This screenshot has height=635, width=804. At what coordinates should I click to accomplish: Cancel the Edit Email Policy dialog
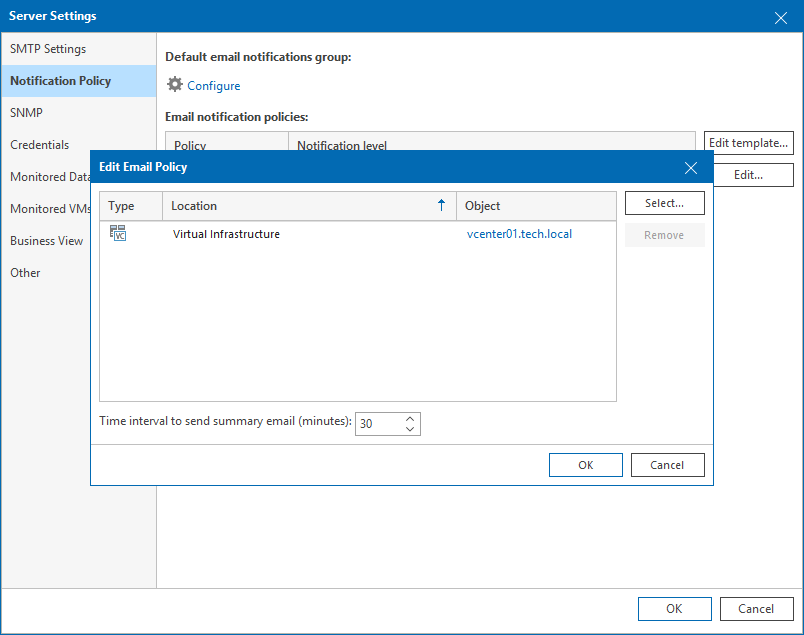pyautogui.click(x=666, y=465)
